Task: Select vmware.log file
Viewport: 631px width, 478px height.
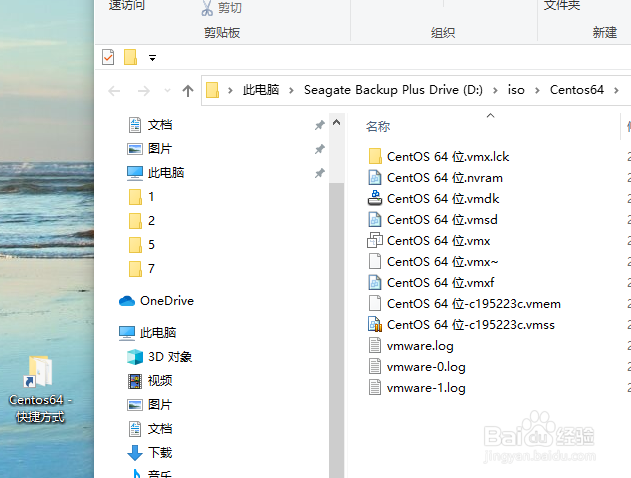Action: (x=411, y=346)
